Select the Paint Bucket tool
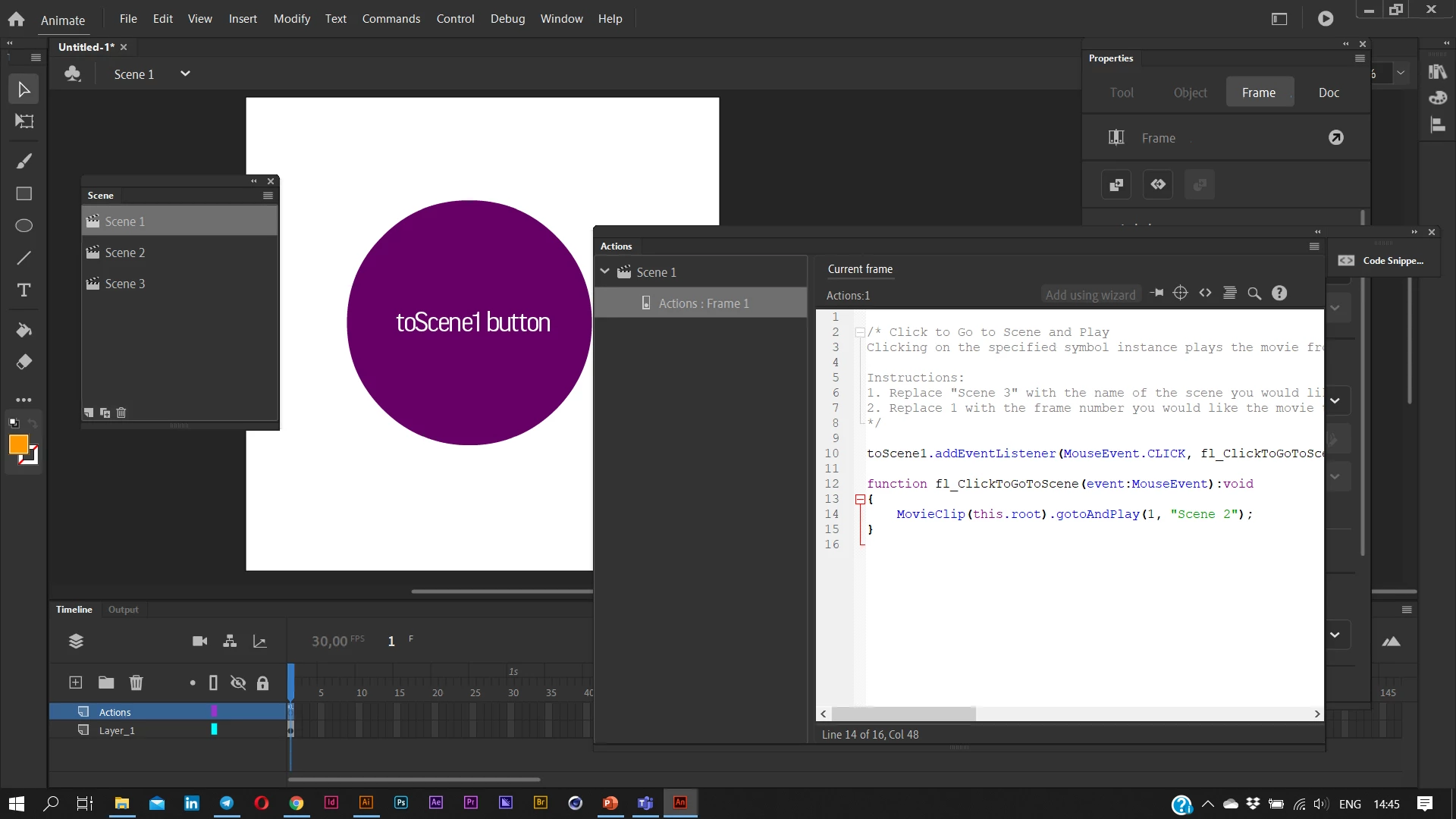 coord(24,330)
